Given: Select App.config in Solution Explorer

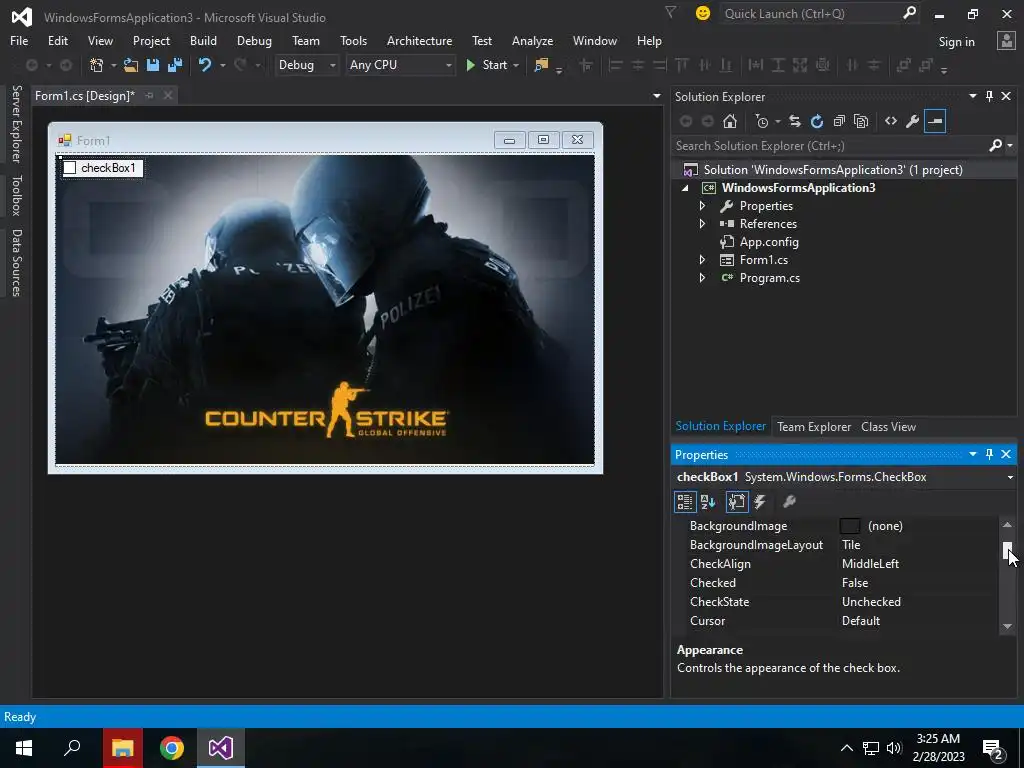Looking at the screenshot, I should (769, 242).
